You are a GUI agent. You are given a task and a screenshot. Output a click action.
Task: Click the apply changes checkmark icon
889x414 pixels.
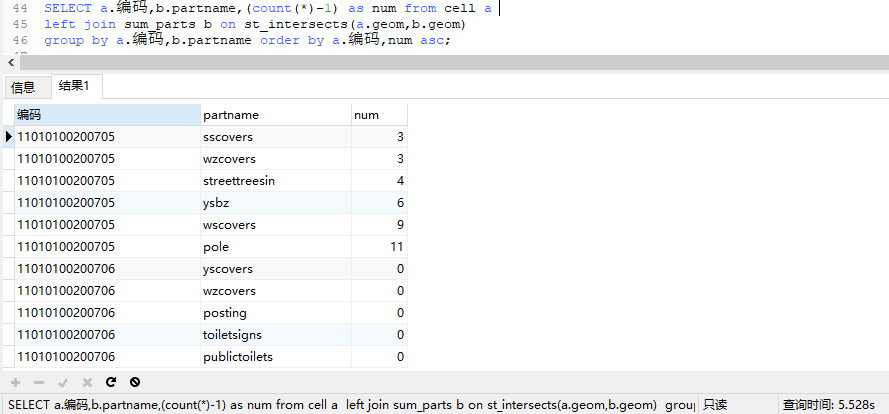[63, 382]
